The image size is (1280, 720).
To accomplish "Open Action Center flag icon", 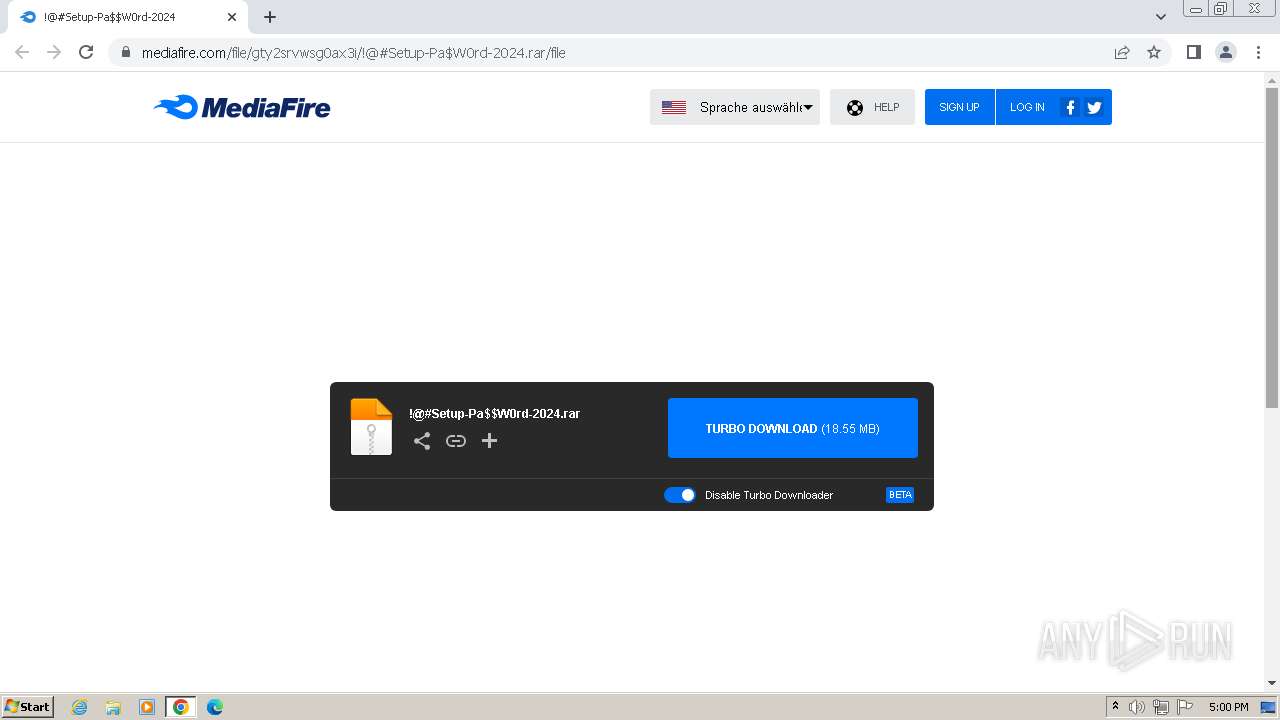I will coord(1185,707).
